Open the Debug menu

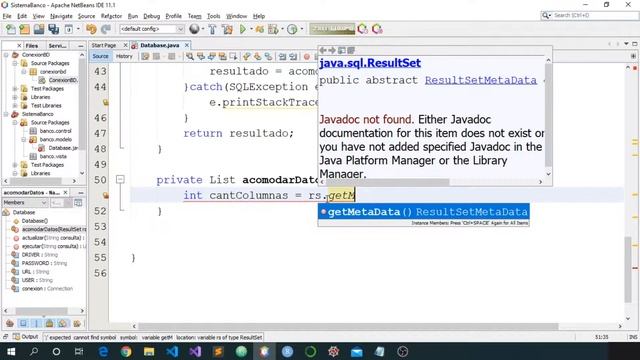pyautogui.click(x=151, y=16)
